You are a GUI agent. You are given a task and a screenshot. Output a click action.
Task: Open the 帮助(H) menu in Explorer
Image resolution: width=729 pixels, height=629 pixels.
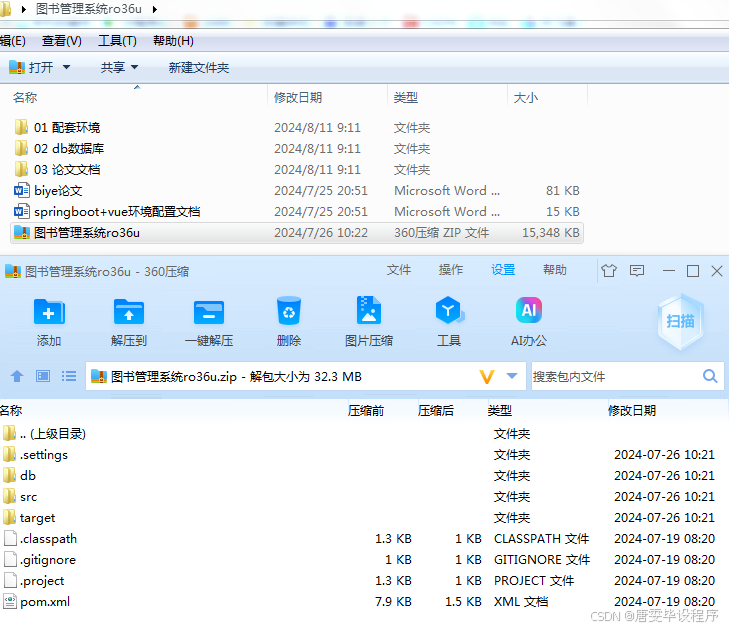pos(173,41)
